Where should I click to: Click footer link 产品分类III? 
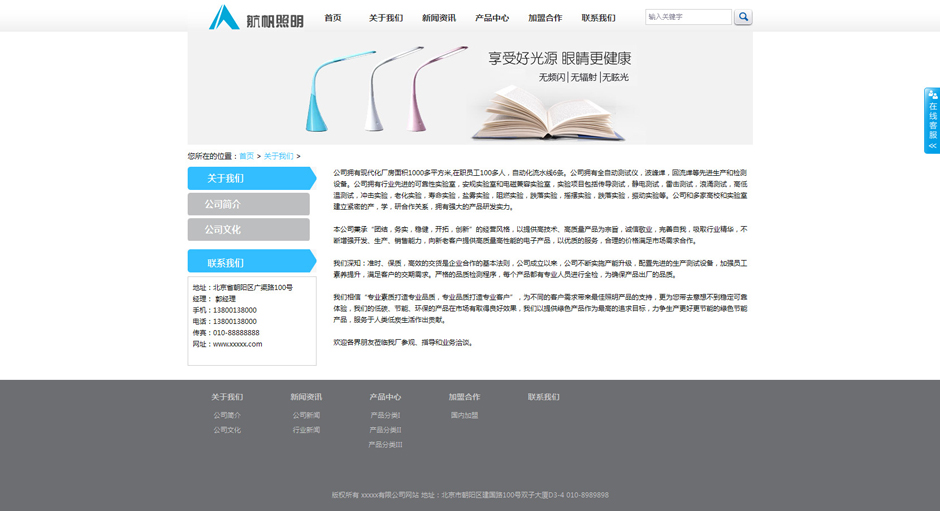click(385, 444)
